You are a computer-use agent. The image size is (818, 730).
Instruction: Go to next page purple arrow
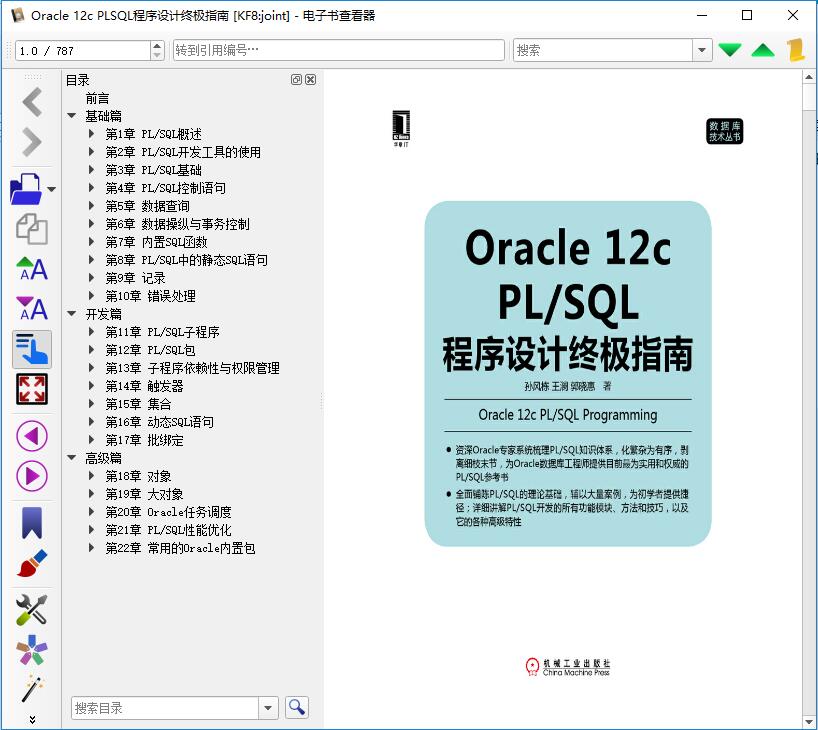pos(32,476)
